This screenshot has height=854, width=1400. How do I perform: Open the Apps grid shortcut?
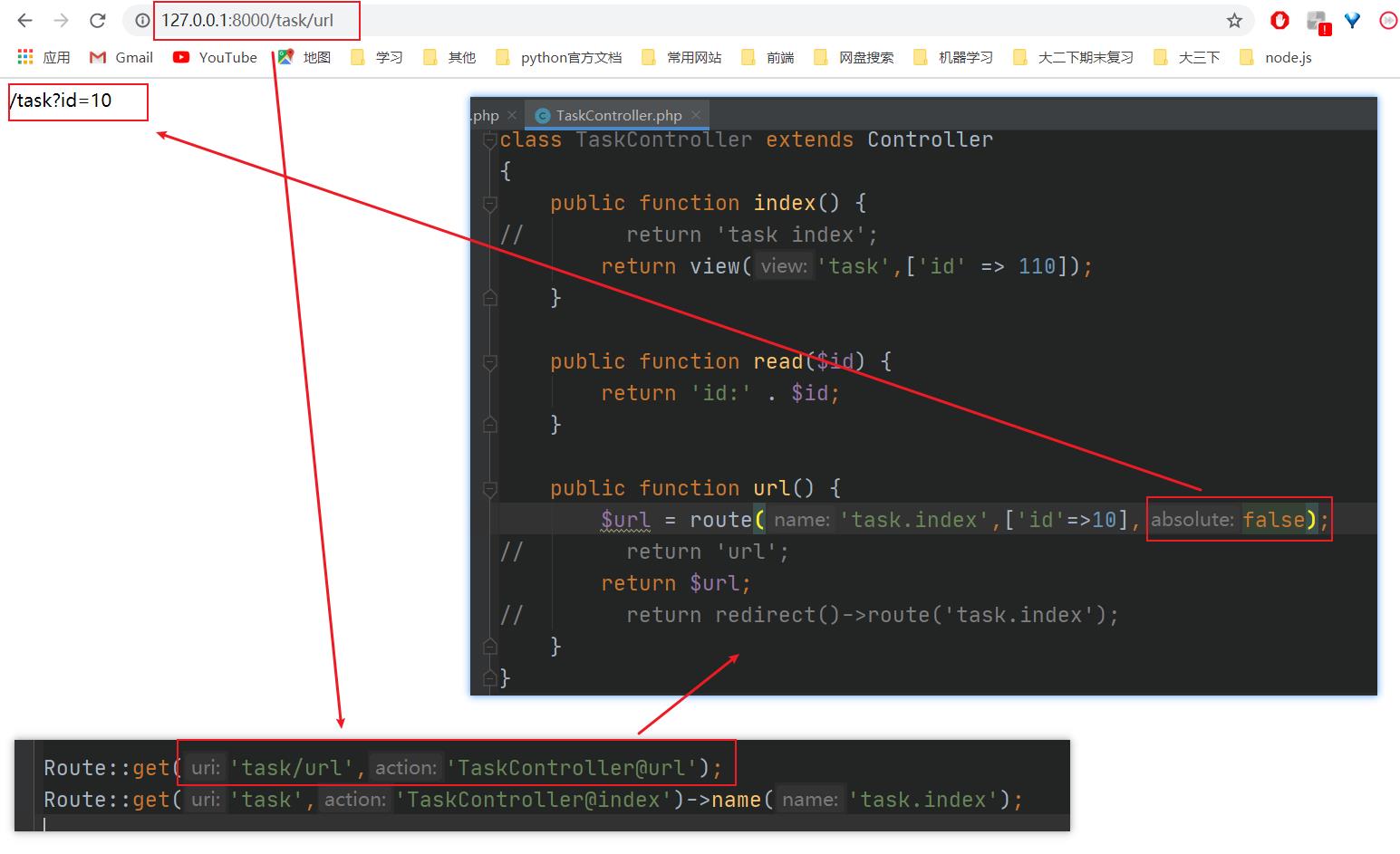tap(43, 57)
